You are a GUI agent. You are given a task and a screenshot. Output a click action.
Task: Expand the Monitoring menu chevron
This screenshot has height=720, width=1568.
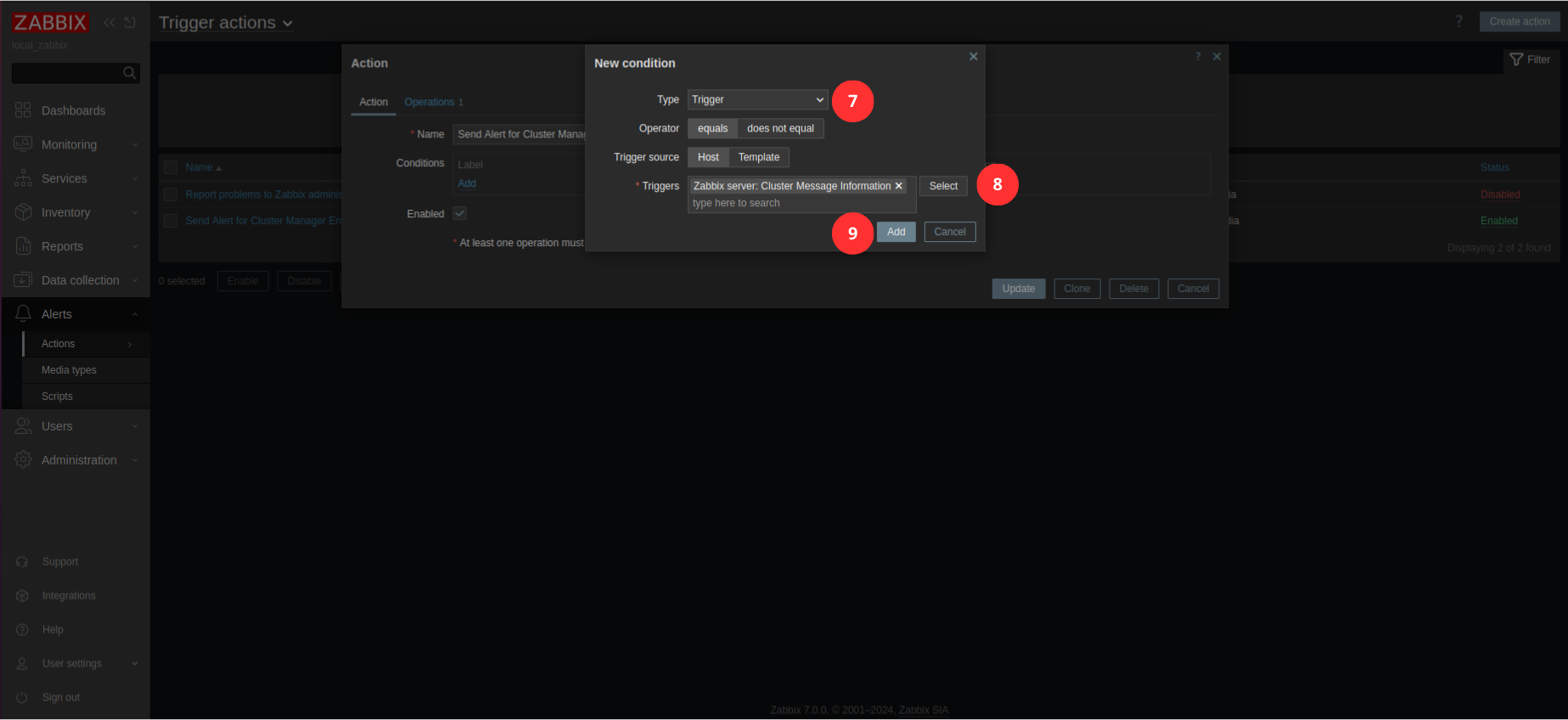point(134,145)
